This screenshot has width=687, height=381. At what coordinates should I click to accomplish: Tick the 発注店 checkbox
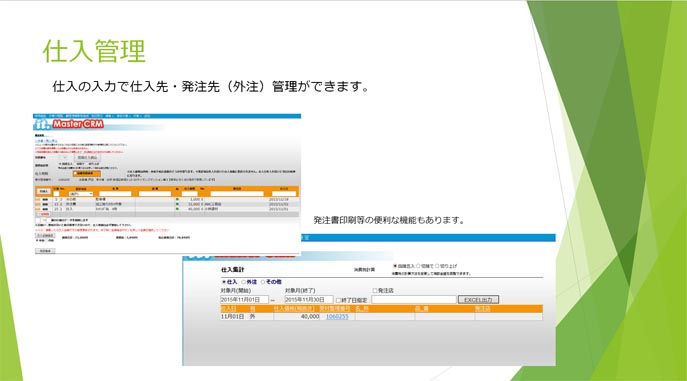coord(375,290)
